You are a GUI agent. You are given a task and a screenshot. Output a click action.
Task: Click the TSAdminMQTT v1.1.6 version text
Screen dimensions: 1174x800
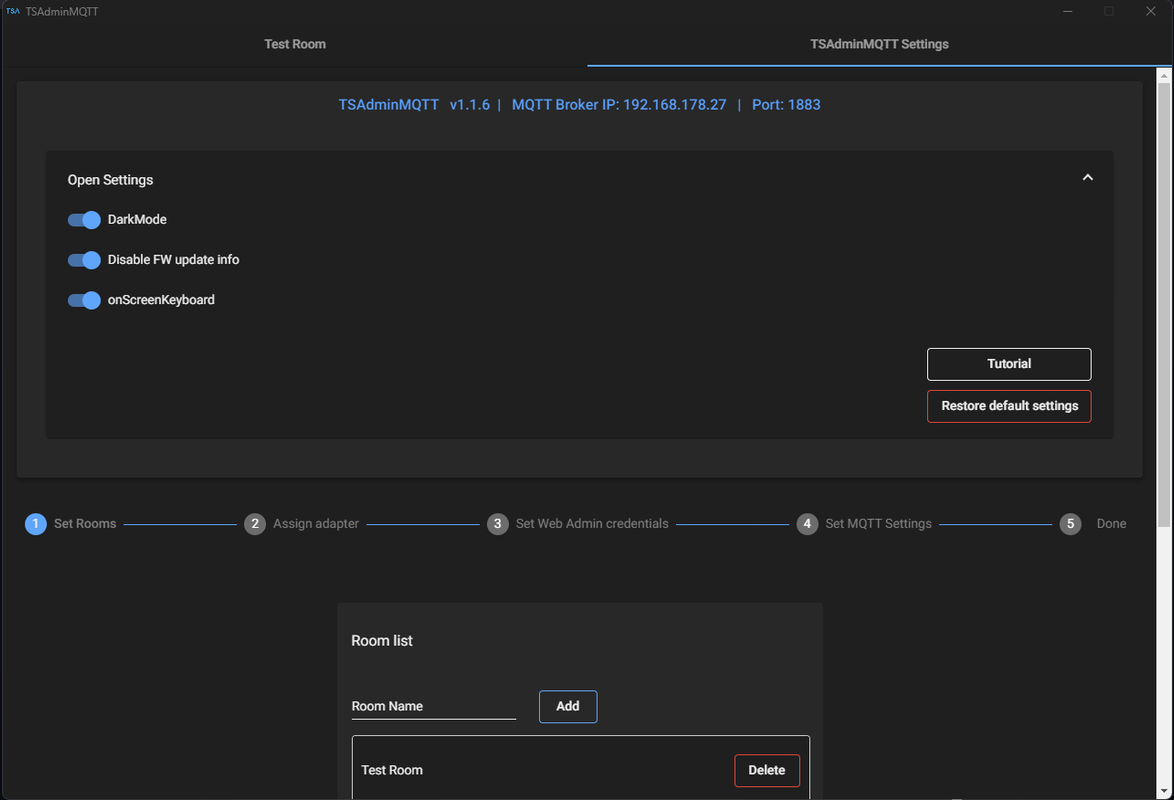pyautogui.click(x=414, y=105)
